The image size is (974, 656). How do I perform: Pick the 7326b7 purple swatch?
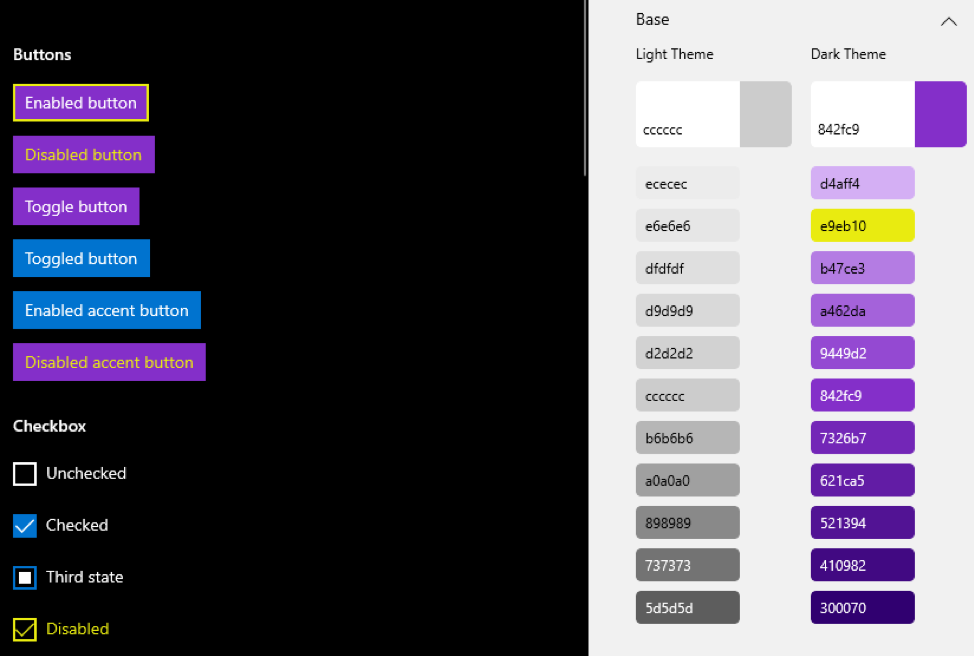[x=863, y=438]
